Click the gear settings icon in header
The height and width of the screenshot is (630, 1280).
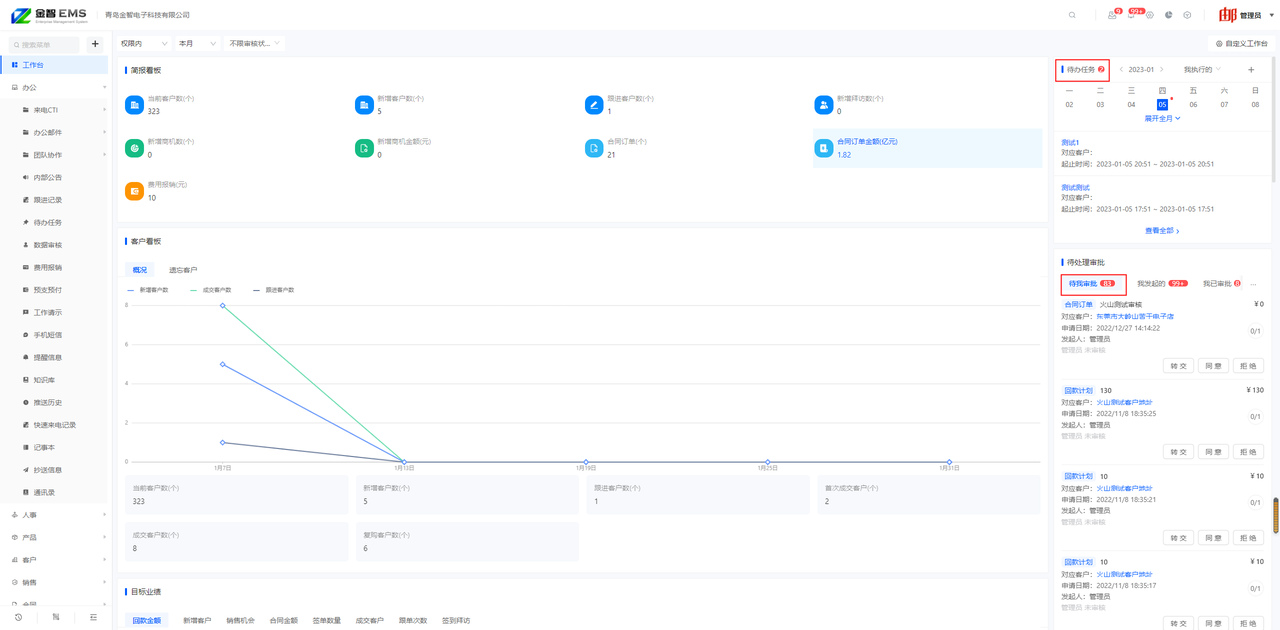point(1150,15)
